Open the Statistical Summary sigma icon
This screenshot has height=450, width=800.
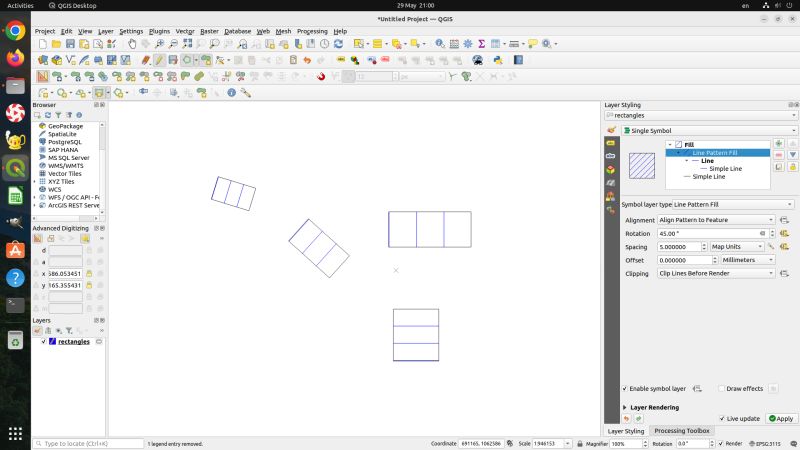click(481, 44)
